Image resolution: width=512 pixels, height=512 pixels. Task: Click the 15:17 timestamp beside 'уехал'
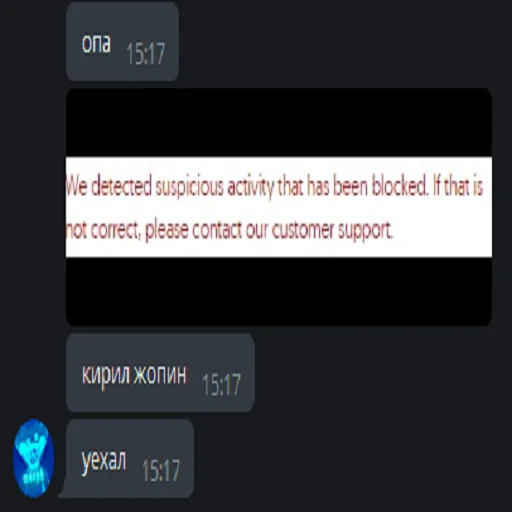tap(161, 470)
